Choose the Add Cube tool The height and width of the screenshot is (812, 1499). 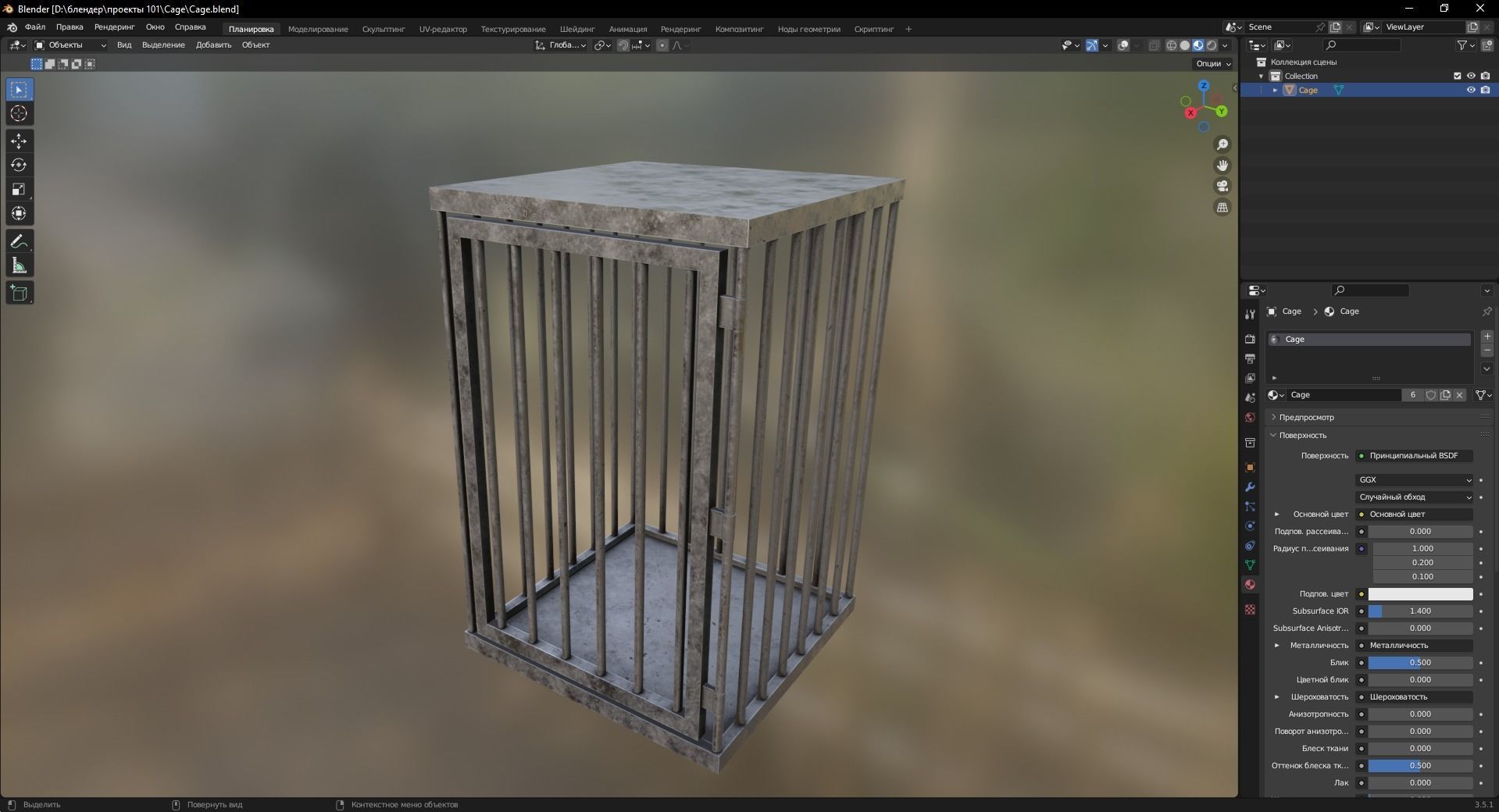point(20,293)
